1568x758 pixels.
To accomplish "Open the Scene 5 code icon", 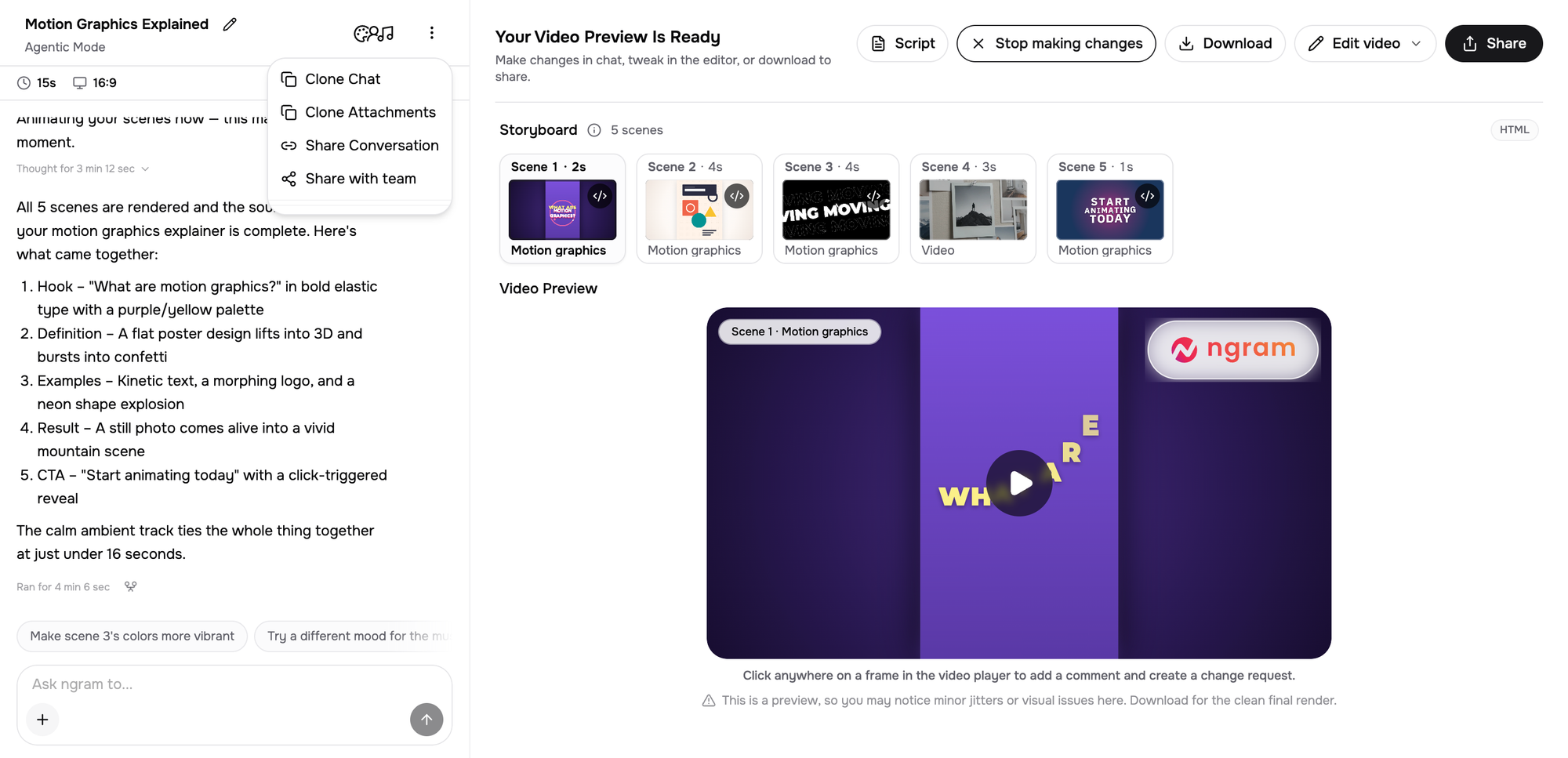I will coord(1147,196).
